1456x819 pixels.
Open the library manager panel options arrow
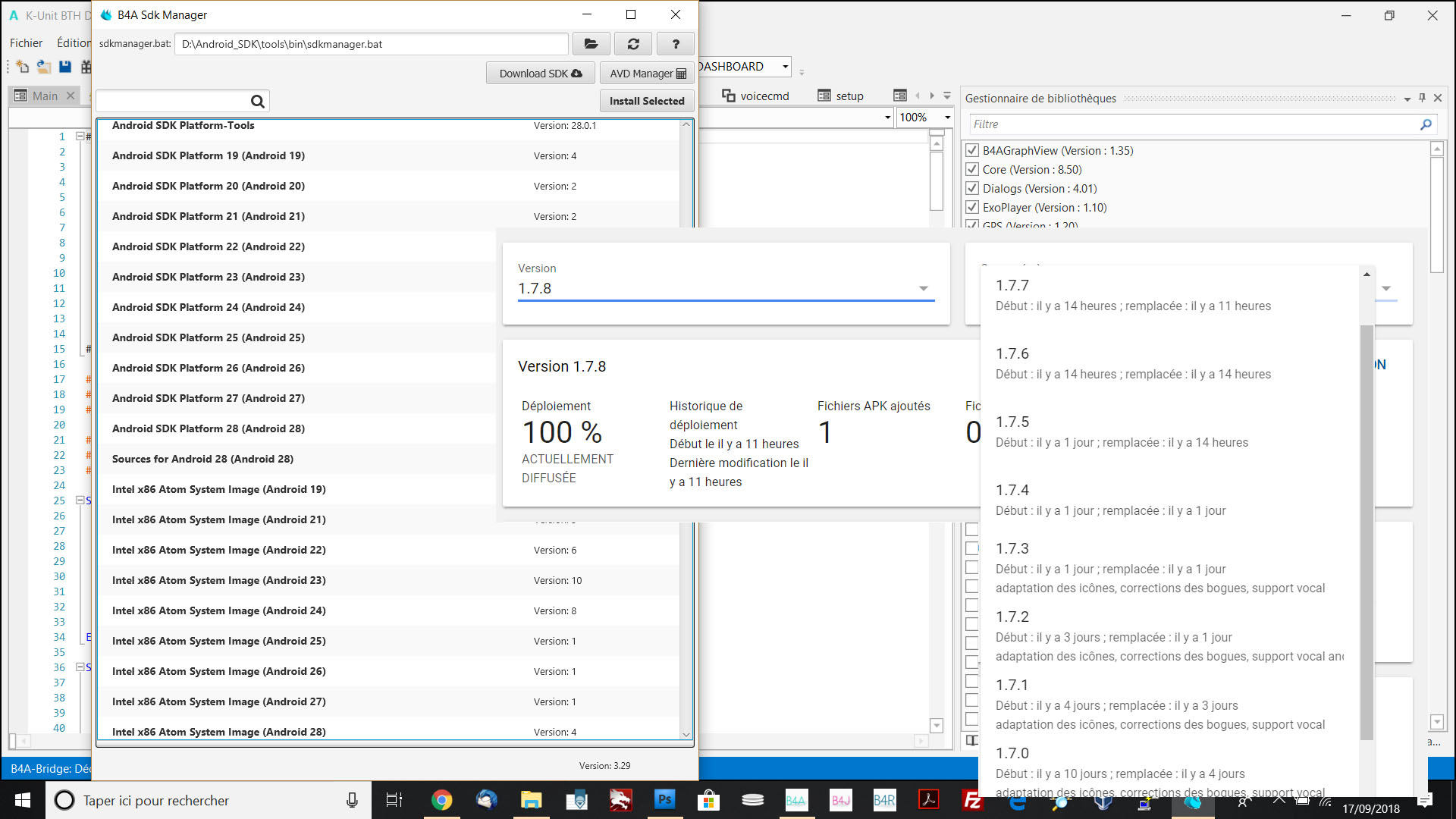click(1407, 99)
